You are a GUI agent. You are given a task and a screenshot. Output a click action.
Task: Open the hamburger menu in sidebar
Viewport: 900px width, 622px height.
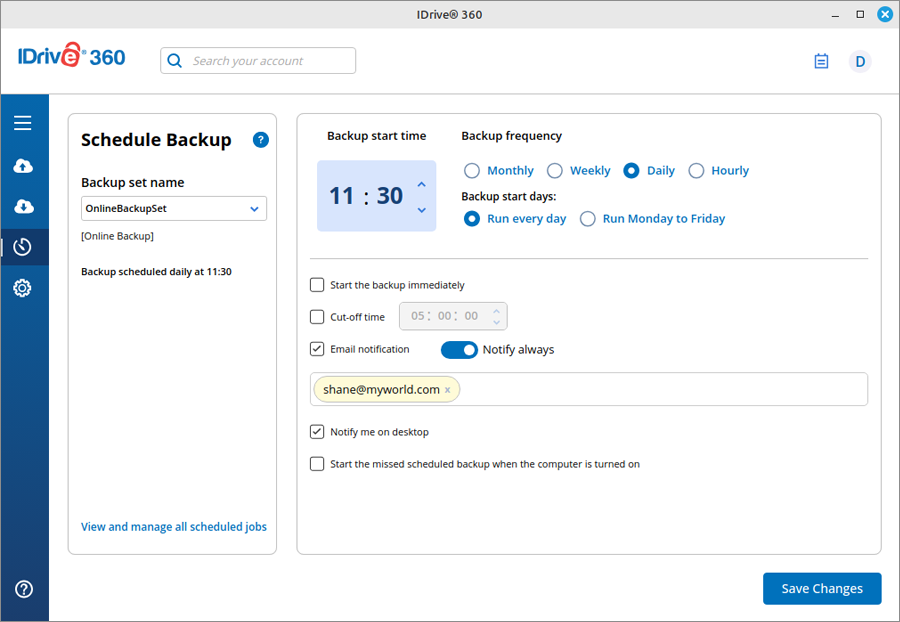(23, 123)
